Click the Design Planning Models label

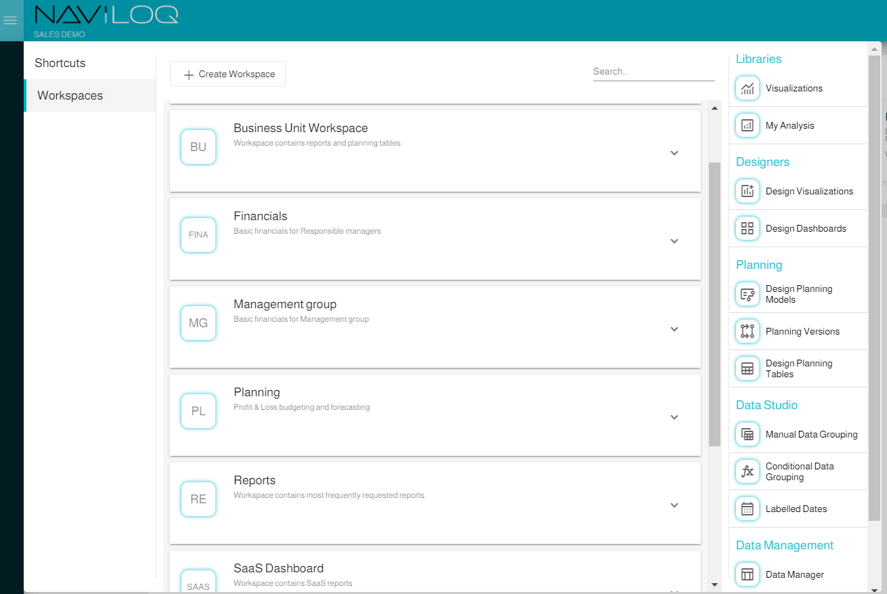tap(799, 294)
